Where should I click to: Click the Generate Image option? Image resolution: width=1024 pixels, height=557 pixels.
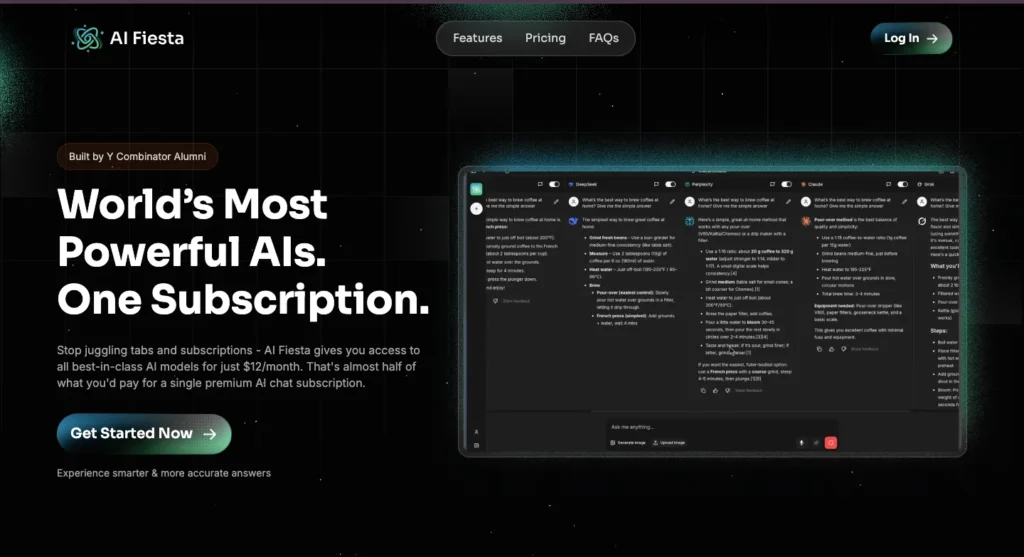point(628,443)
